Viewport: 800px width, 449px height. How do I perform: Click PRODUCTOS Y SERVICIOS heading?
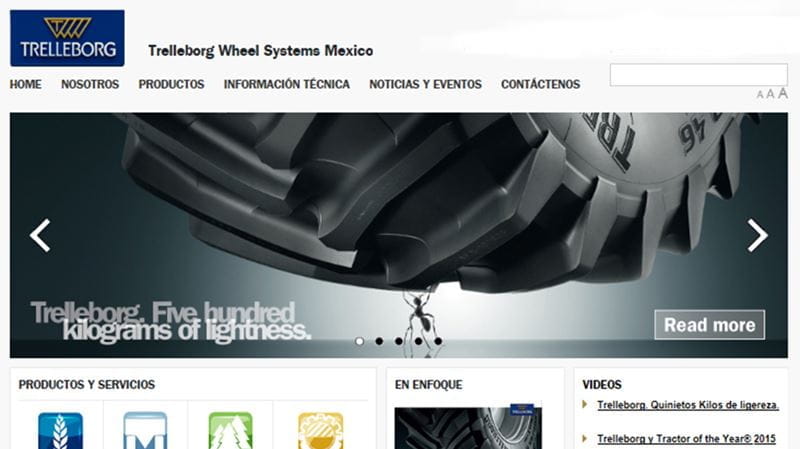pyautogui.click(x=87, y=385)
